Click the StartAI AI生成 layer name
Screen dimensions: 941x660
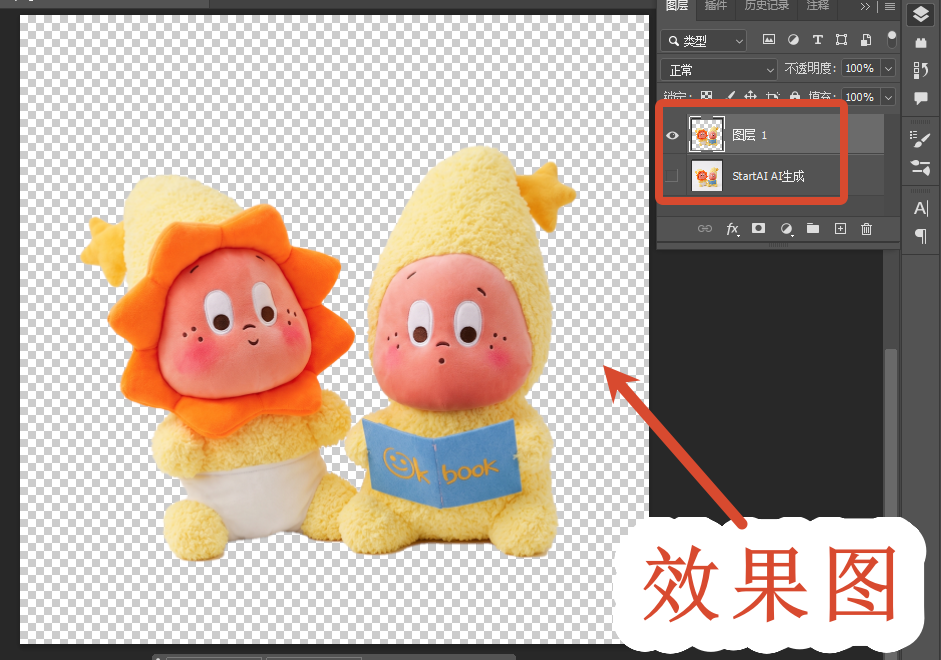point(768,176)
